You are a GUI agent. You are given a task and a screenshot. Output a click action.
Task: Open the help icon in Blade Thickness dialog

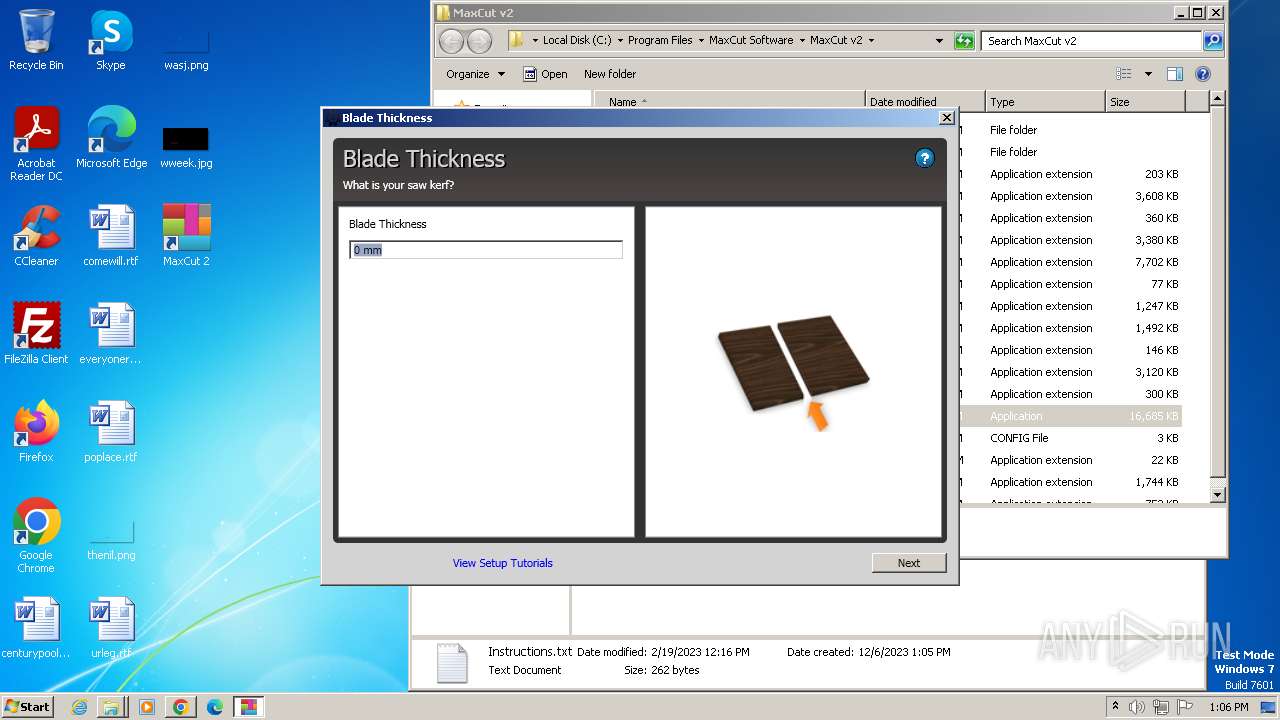point(925,158)
